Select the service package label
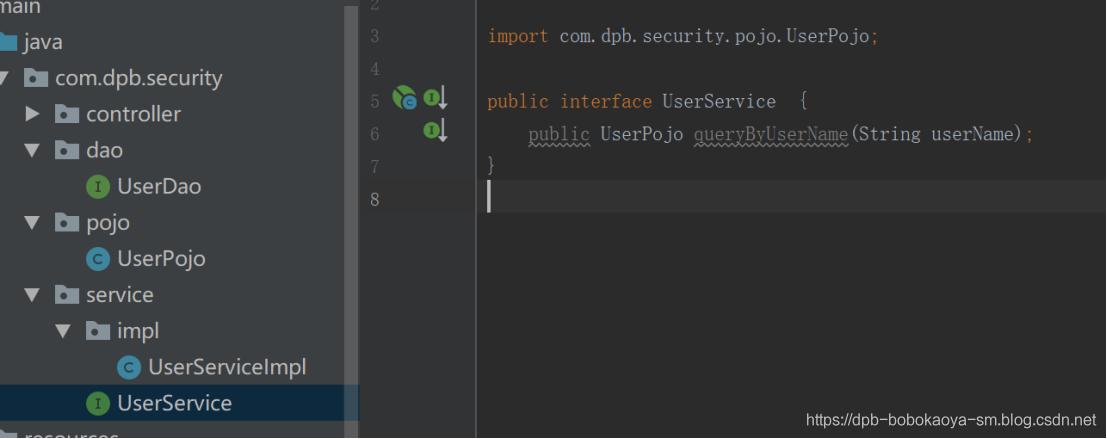1107x439 pixels. pos(119,294)
